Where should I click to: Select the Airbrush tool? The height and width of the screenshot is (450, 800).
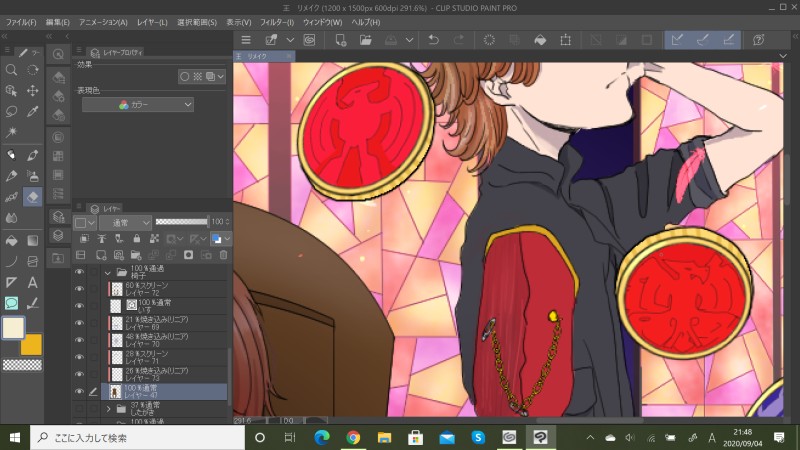[x=33, y=176]
